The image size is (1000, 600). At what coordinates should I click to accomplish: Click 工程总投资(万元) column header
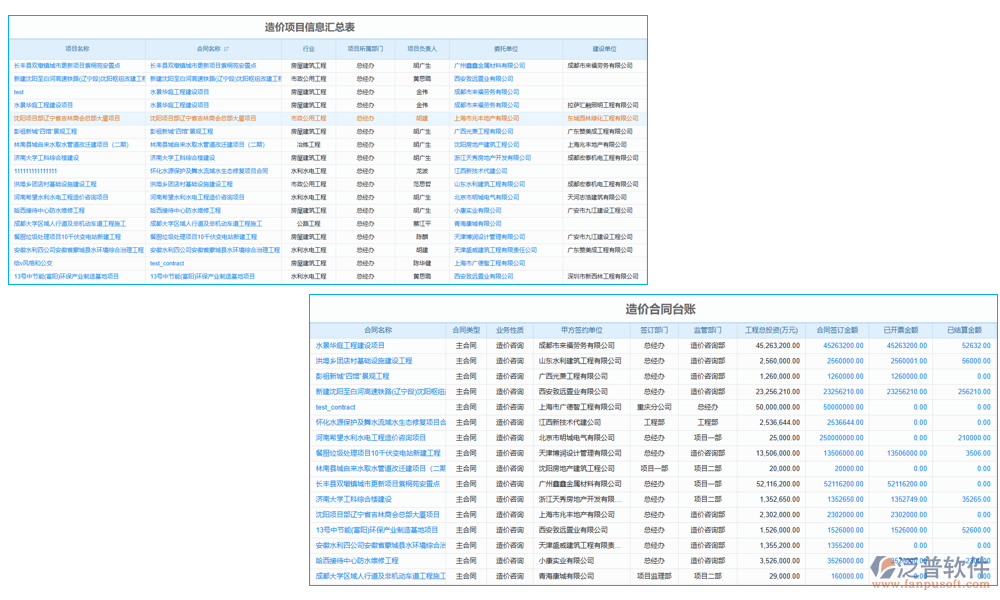pos(771,329)
